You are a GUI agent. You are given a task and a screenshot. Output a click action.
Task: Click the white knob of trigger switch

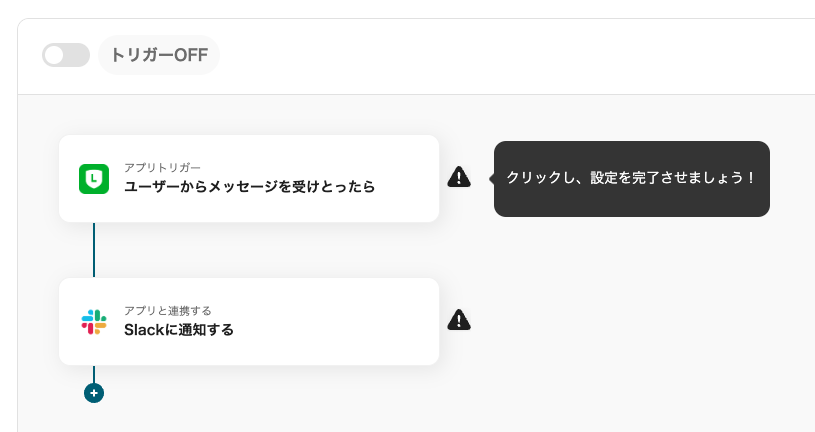(54, 55)
